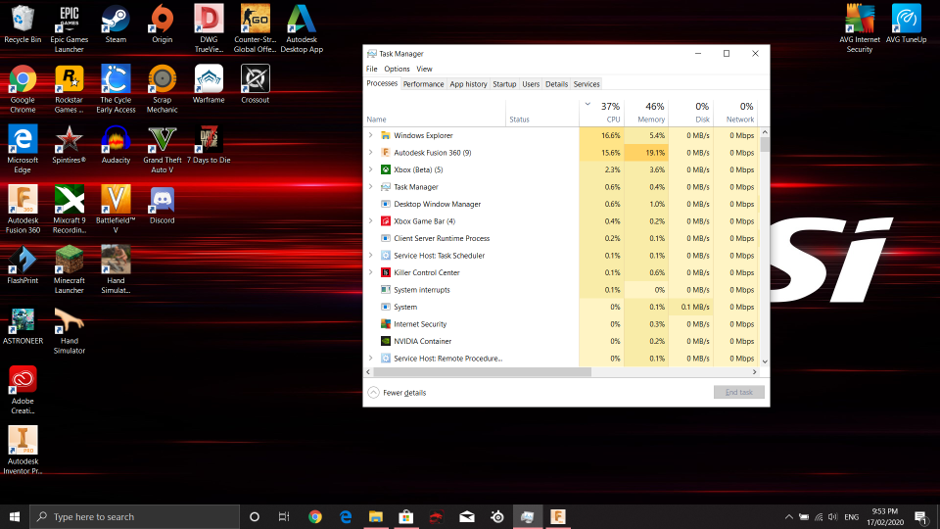The height and width of the screenshot is (529, 940).
Task: Select ASTRONEER desktop icon
Action: [x=23, y=325]
